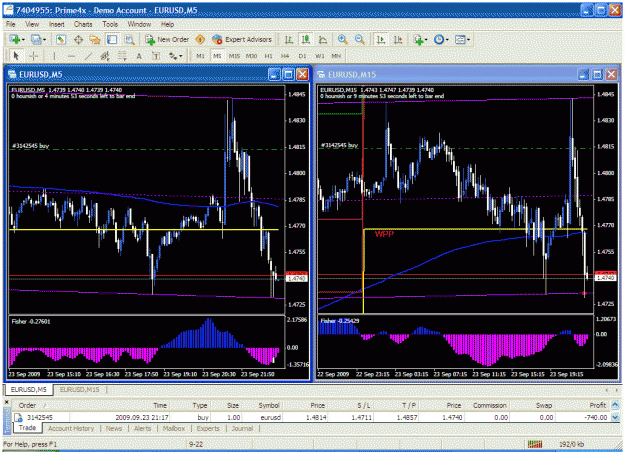Select order 3142545 row in Trade list
This screenshot has height=452, width=625.
pos(311,417)
